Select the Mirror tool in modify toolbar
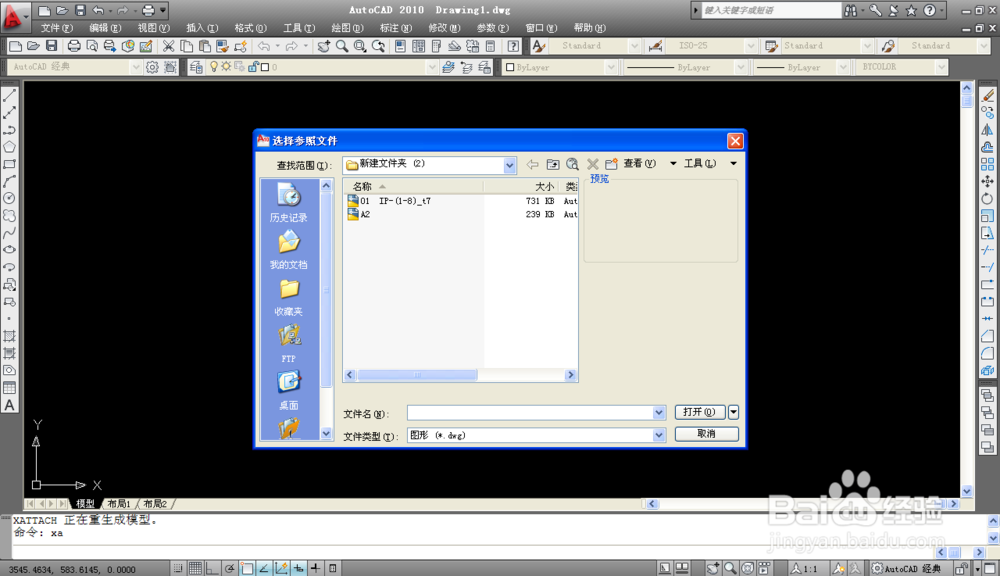1000x576 pixels. click(987, 130)
